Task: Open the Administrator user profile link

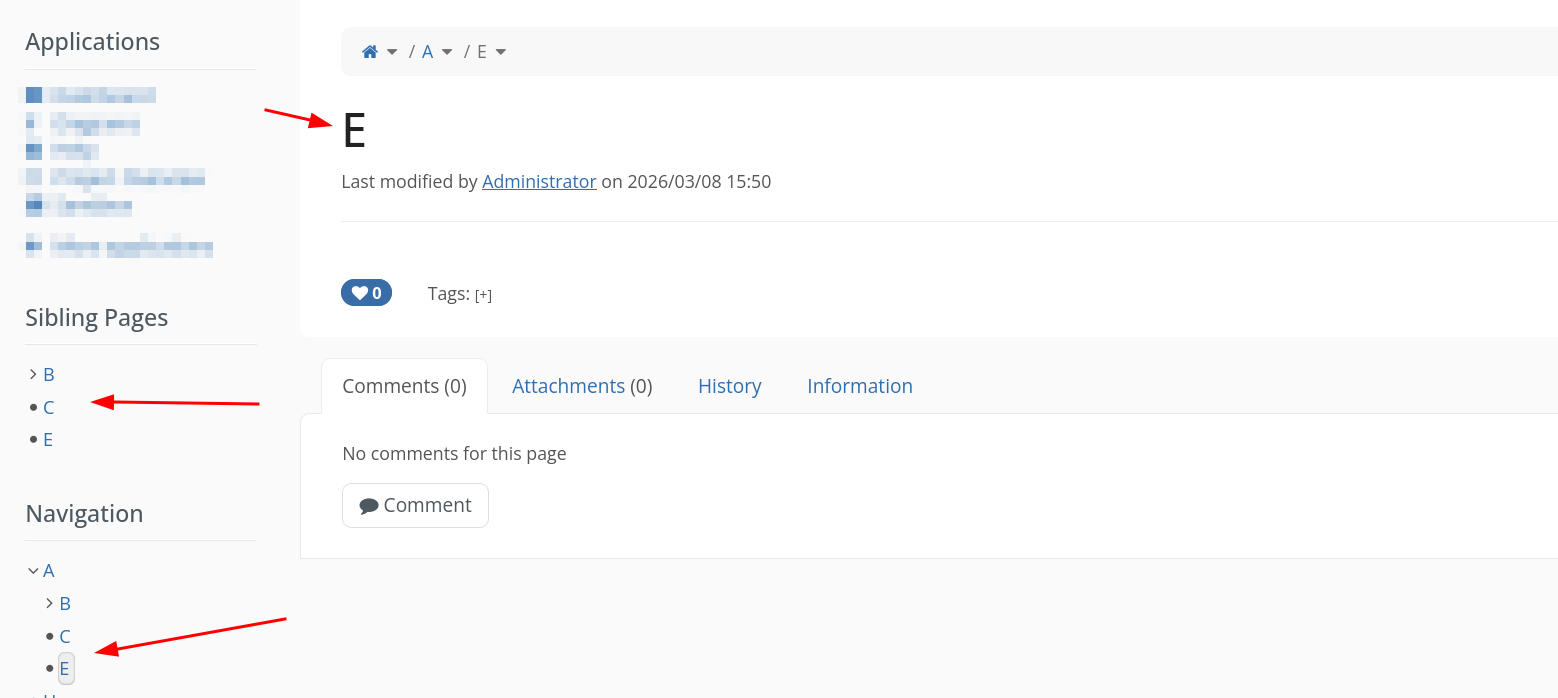Action: [x=539, y=182]
